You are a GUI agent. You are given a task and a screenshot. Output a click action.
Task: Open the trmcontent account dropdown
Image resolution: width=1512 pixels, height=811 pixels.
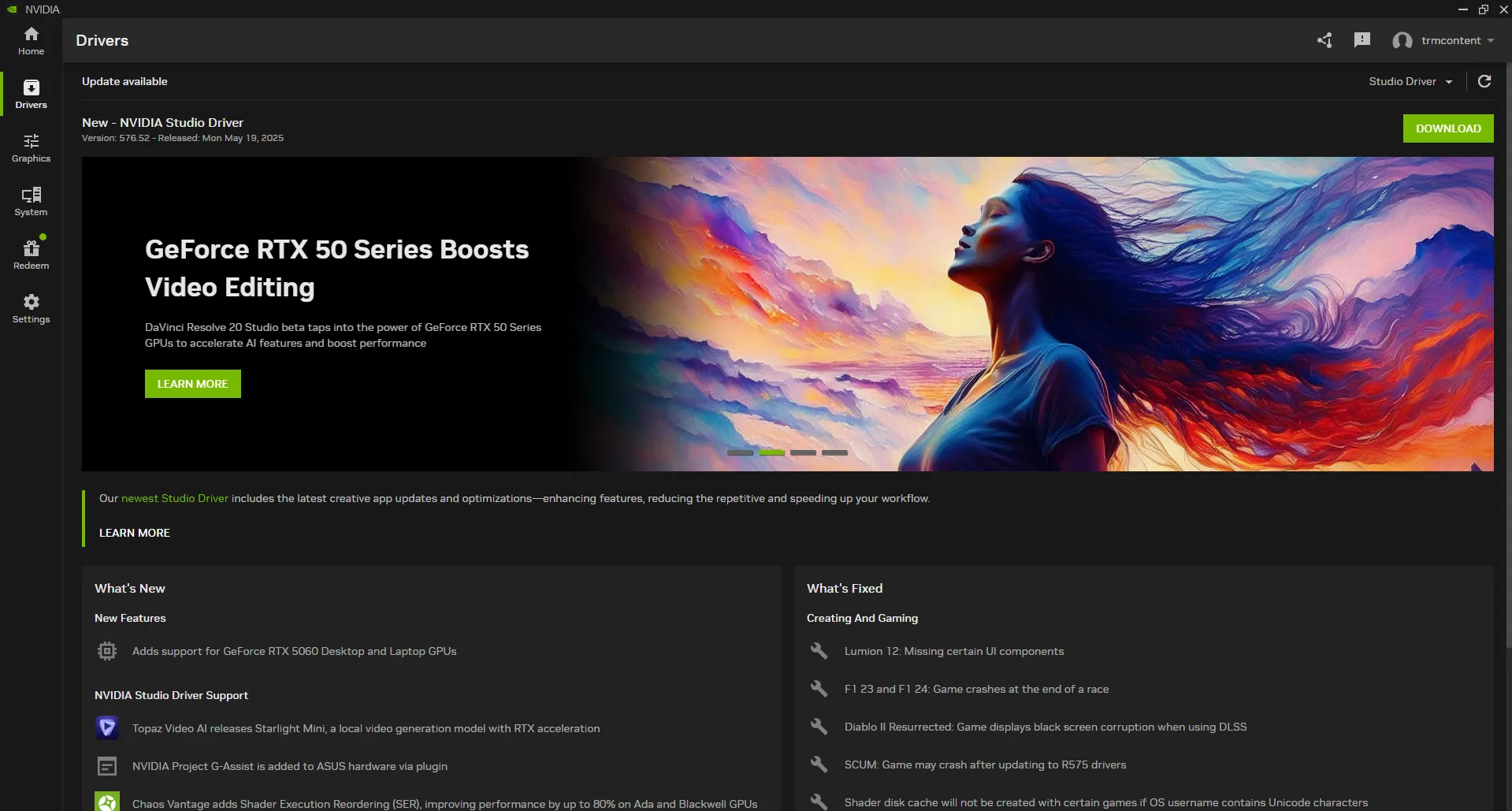1445,40
